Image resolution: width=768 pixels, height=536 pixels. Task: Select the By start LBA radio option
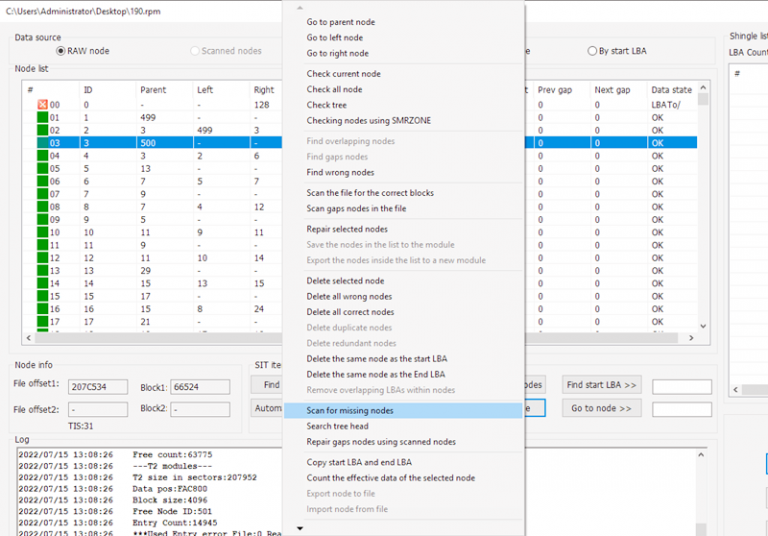[592, 51]
